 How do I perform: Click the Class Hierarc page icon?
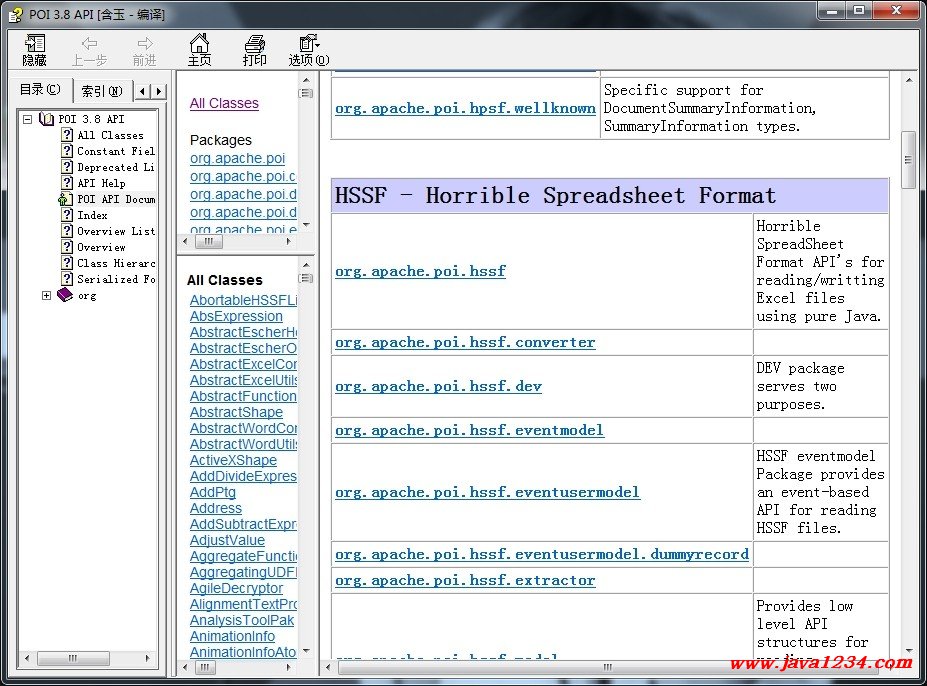[67, 263]
